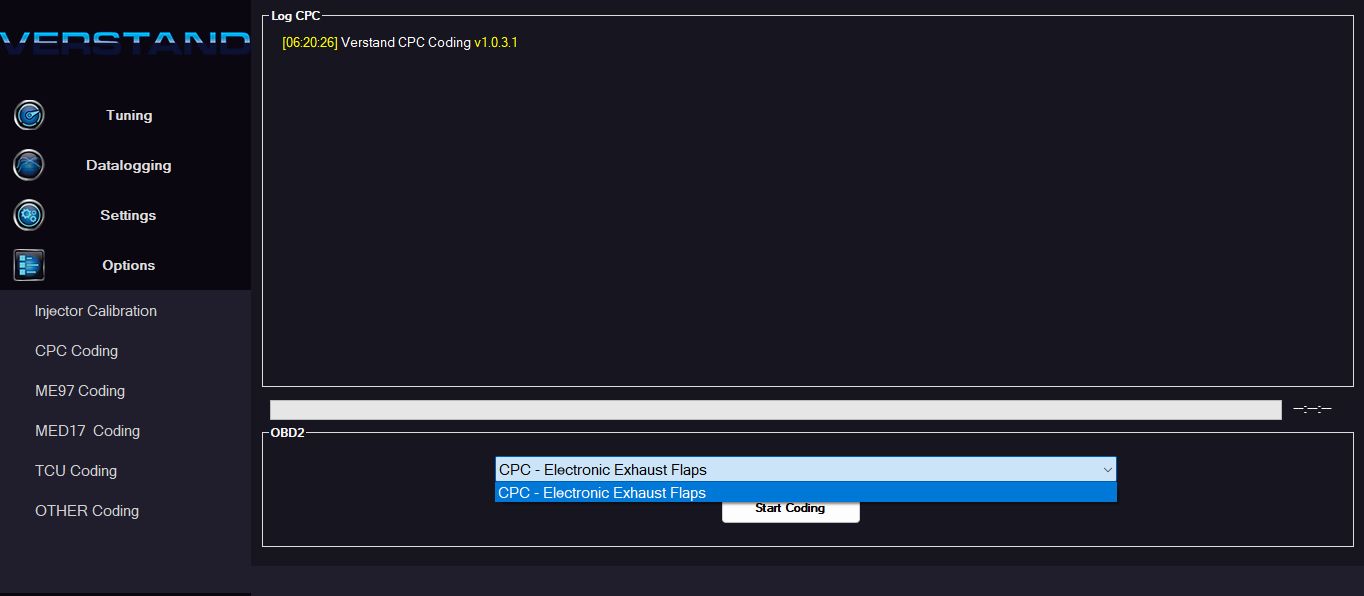This screenshot has height=596, width=1364.
Task: Click the Verstand logo
Action: [125, 43]
